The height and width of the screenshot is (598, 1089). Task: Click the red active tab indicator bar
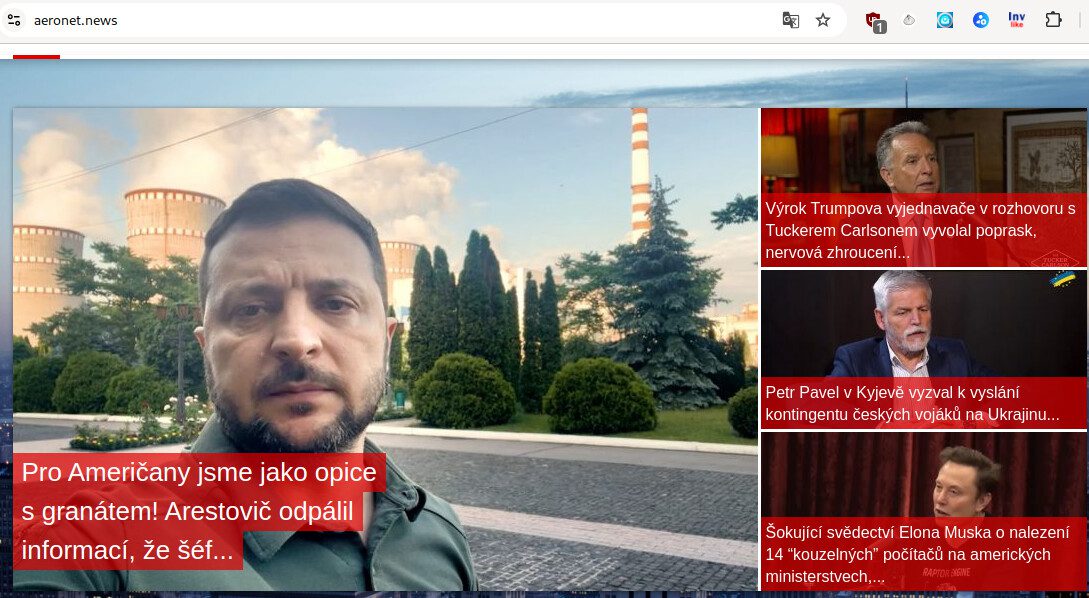click(x=36, y=57)
